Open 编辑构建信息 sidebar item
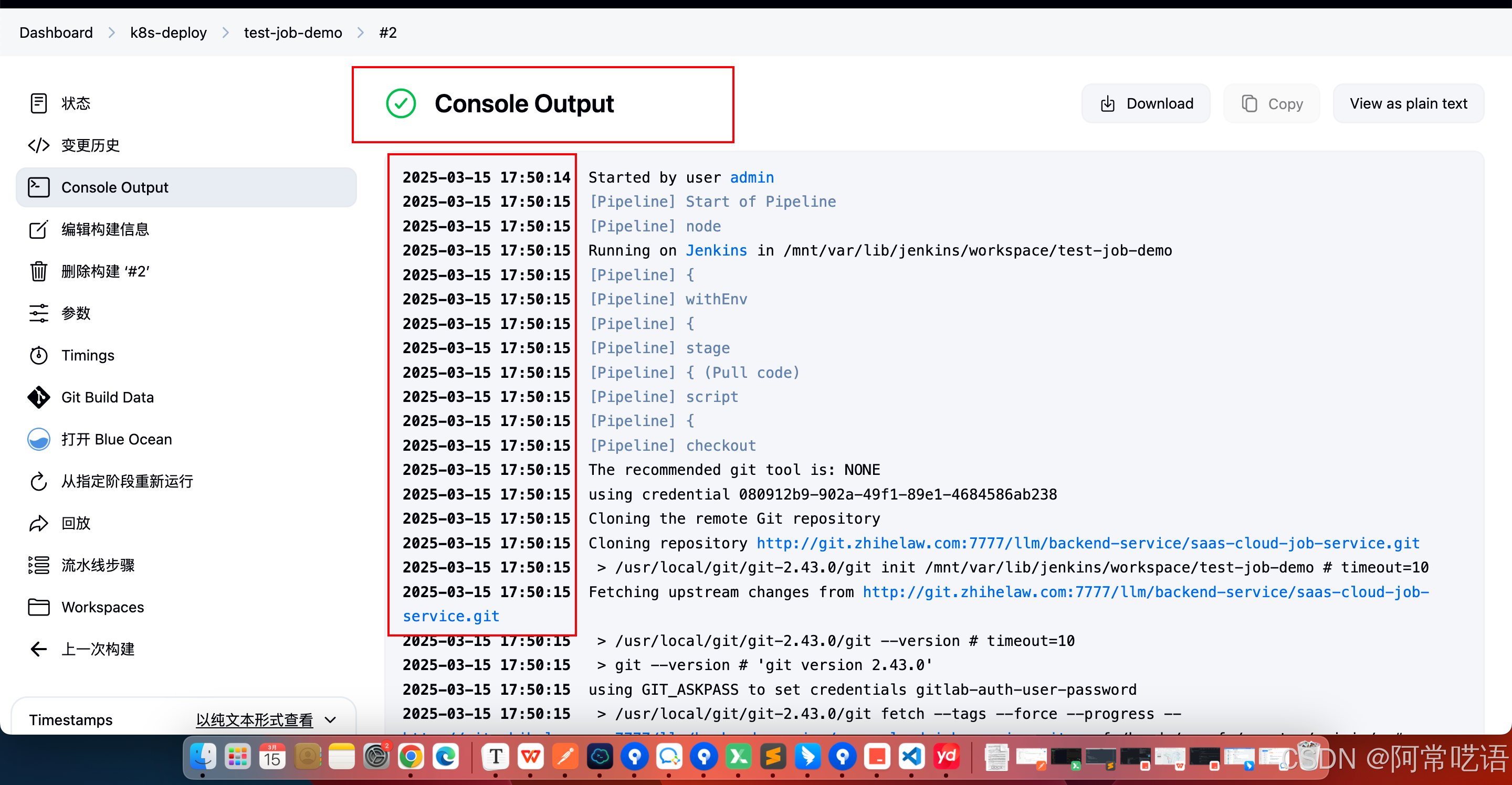The height and width of the screenshot is (785, 1512). [x=105, y=229]
